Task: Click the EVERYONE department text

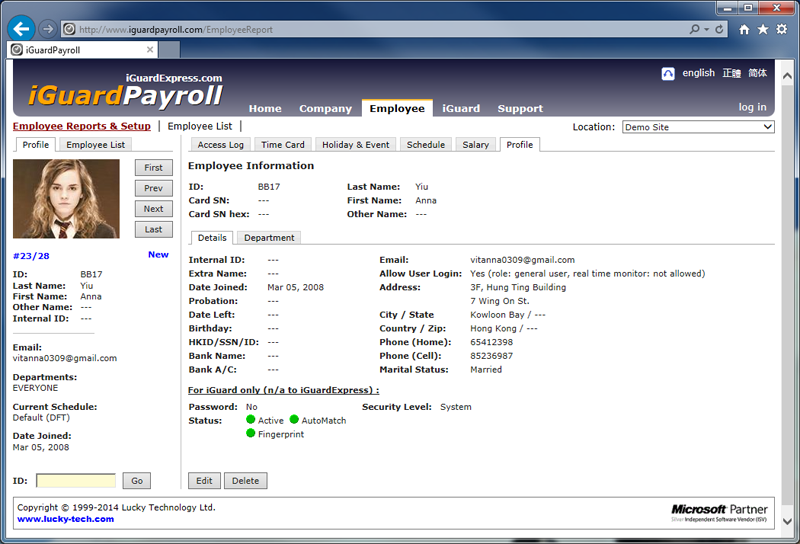Action: click(35, 388)
